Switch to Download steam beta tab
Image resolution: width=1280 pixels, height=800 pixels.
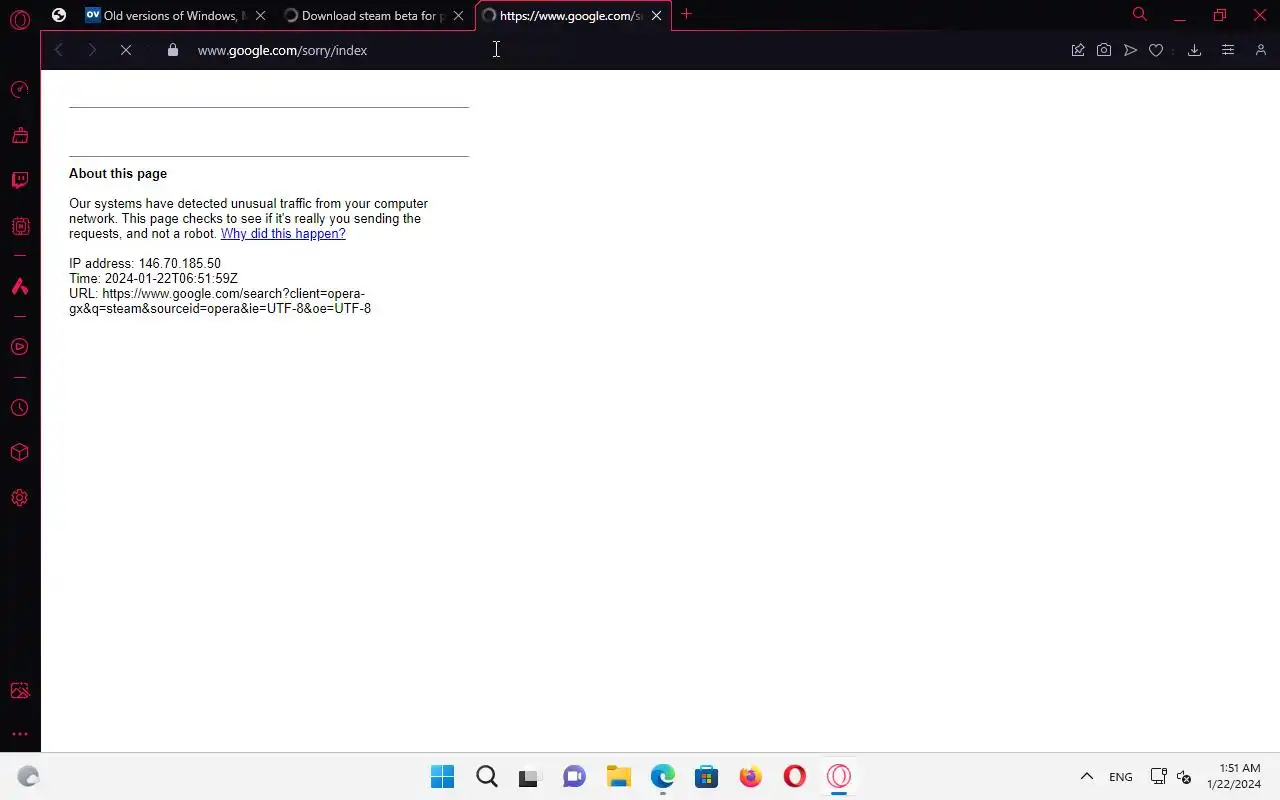coord(374,15)
